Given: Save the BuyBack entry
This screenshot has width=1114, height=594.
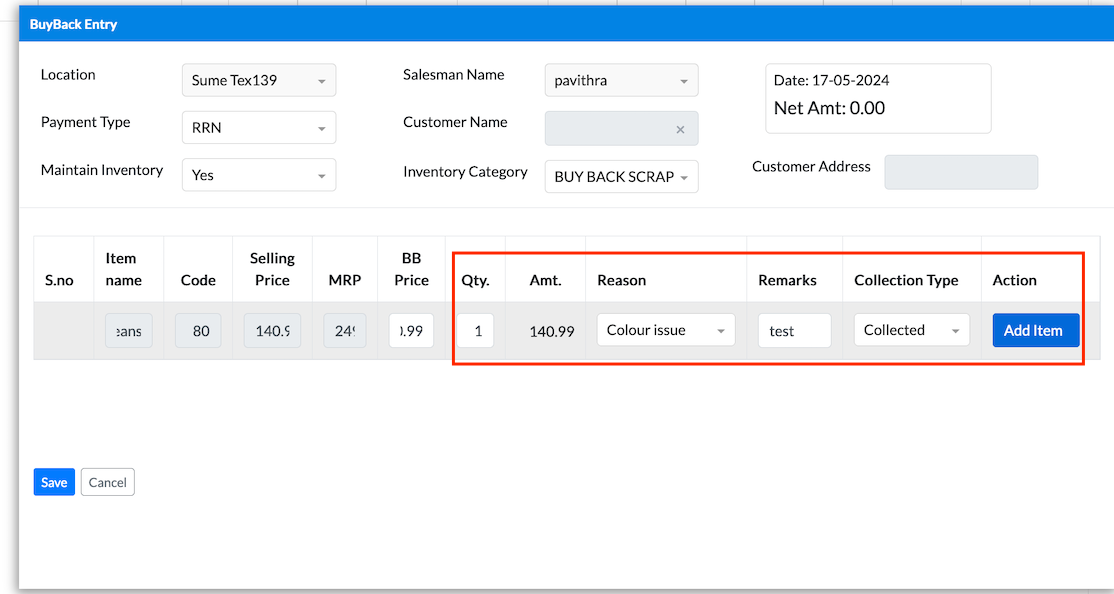Looking at the screenshot, I should tap(54, 482).
